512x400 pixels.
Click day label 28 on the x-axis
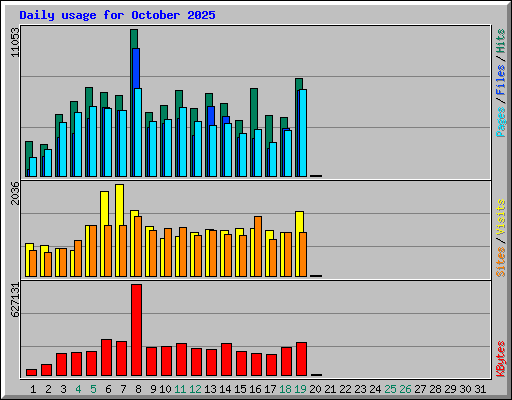435,389
